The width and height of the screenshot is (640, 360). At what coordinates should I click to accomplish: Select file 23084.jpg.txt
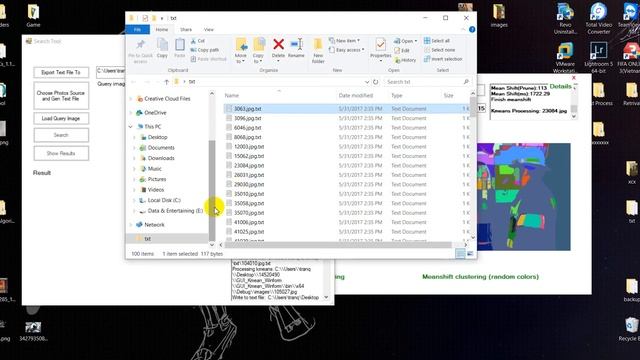click(x=249, y=166)
